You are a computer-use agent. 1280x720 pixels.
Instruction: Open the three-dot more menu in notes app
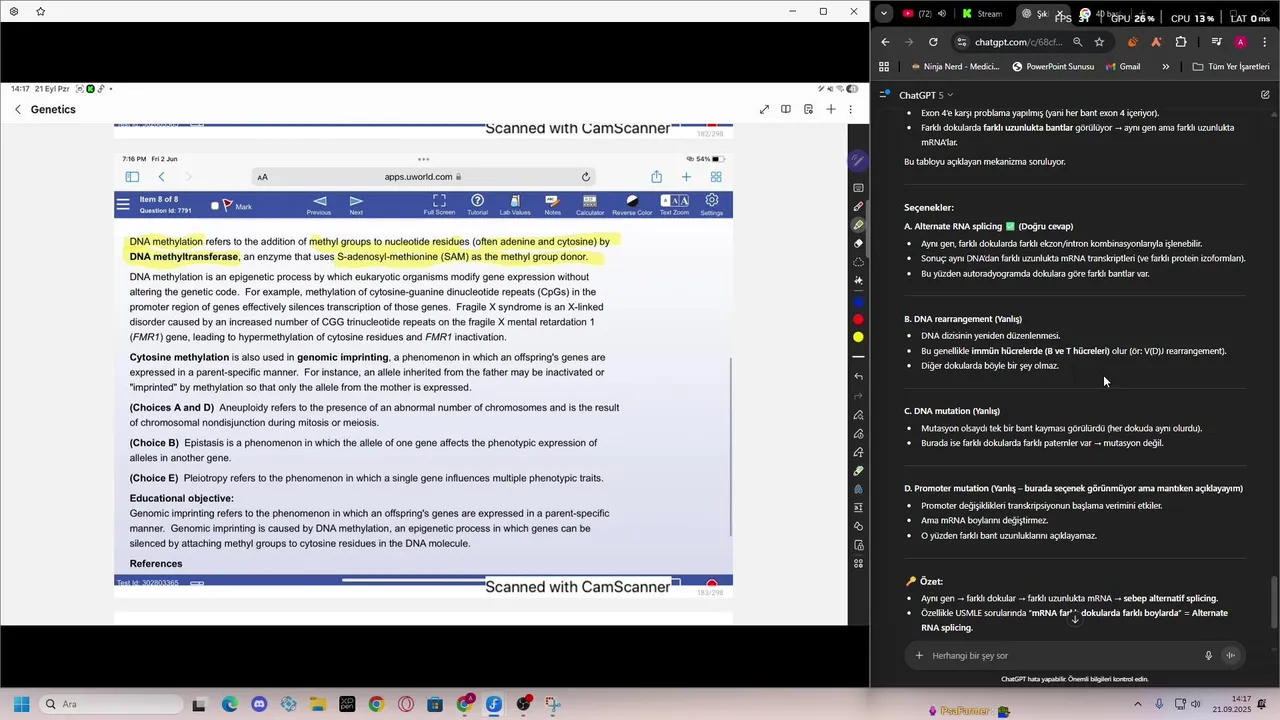click(x=851, y=109)
